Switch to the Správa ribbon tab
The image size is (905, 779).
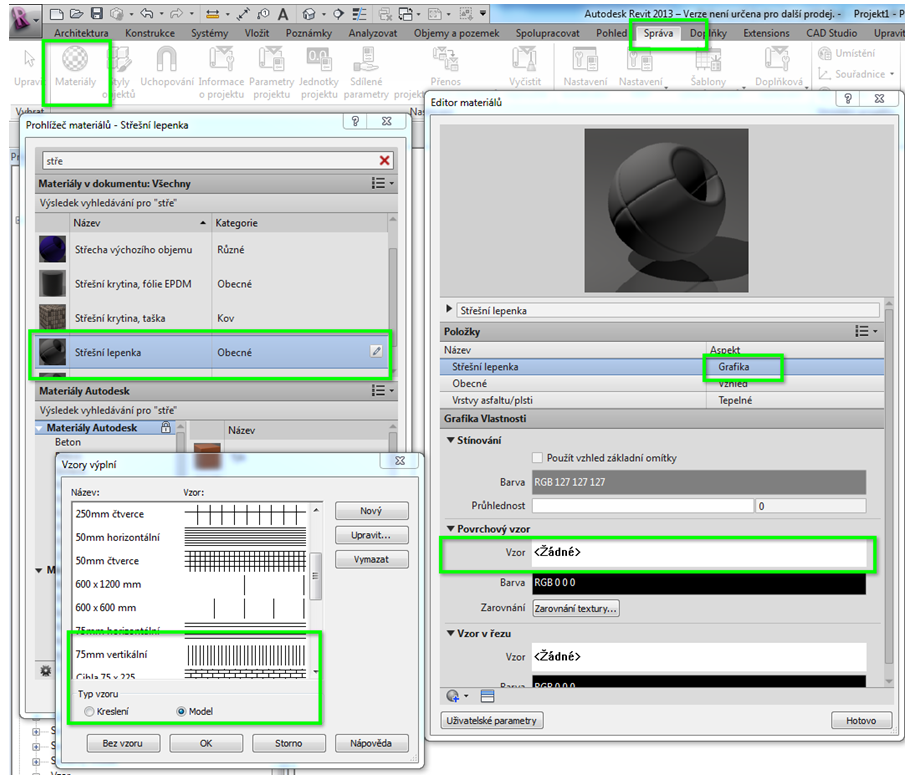[658, 33]
